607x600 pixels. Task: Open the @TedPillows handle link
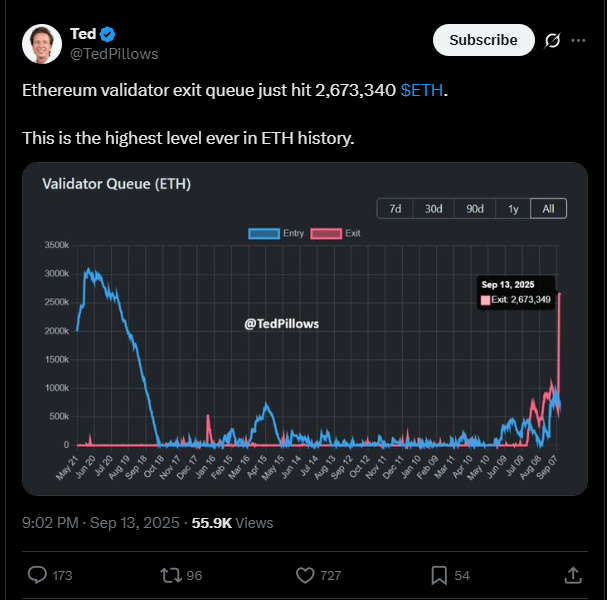(114, 54)
